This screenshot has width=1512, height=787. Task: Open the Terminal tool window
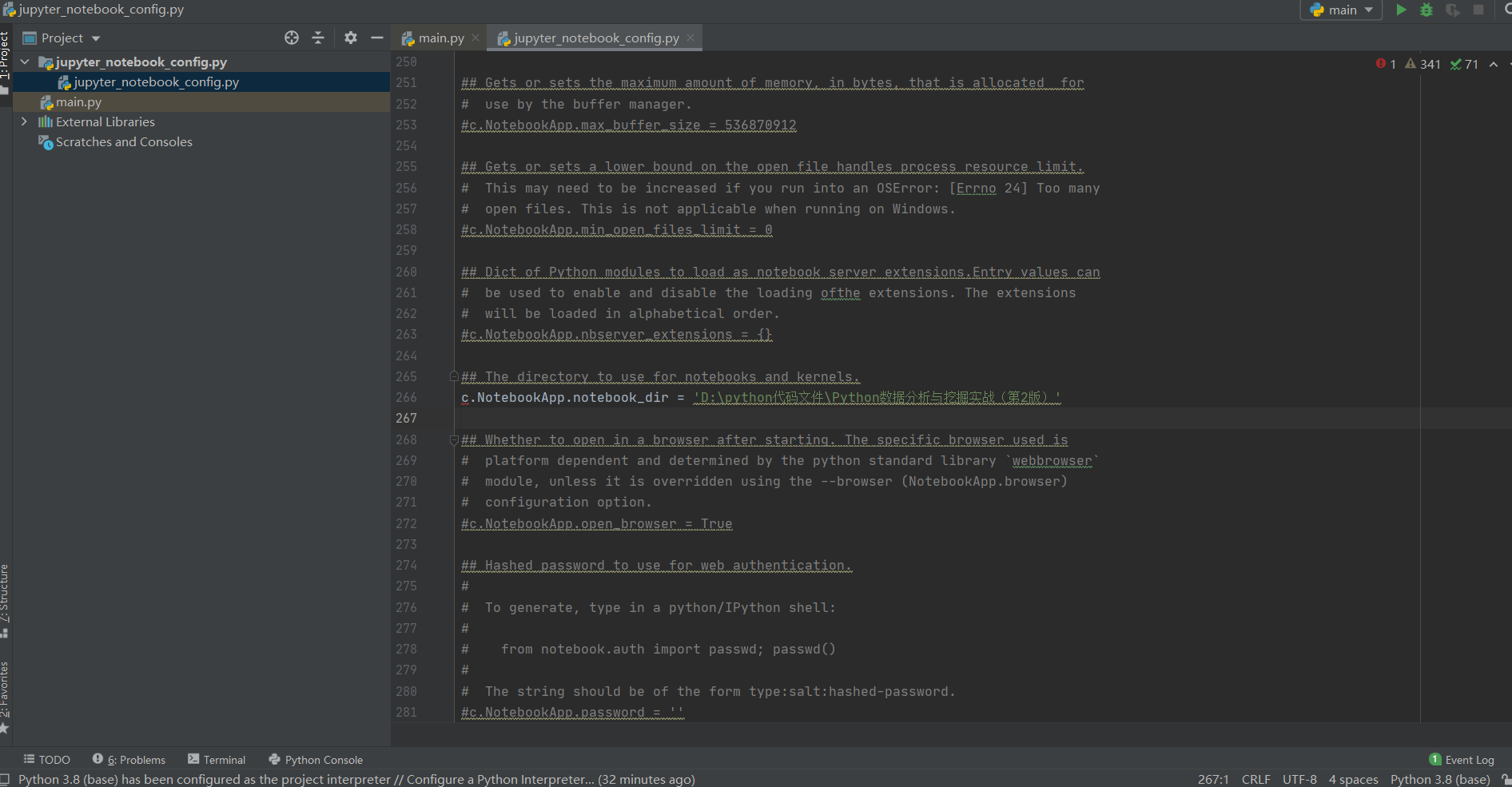coord(216,759)
